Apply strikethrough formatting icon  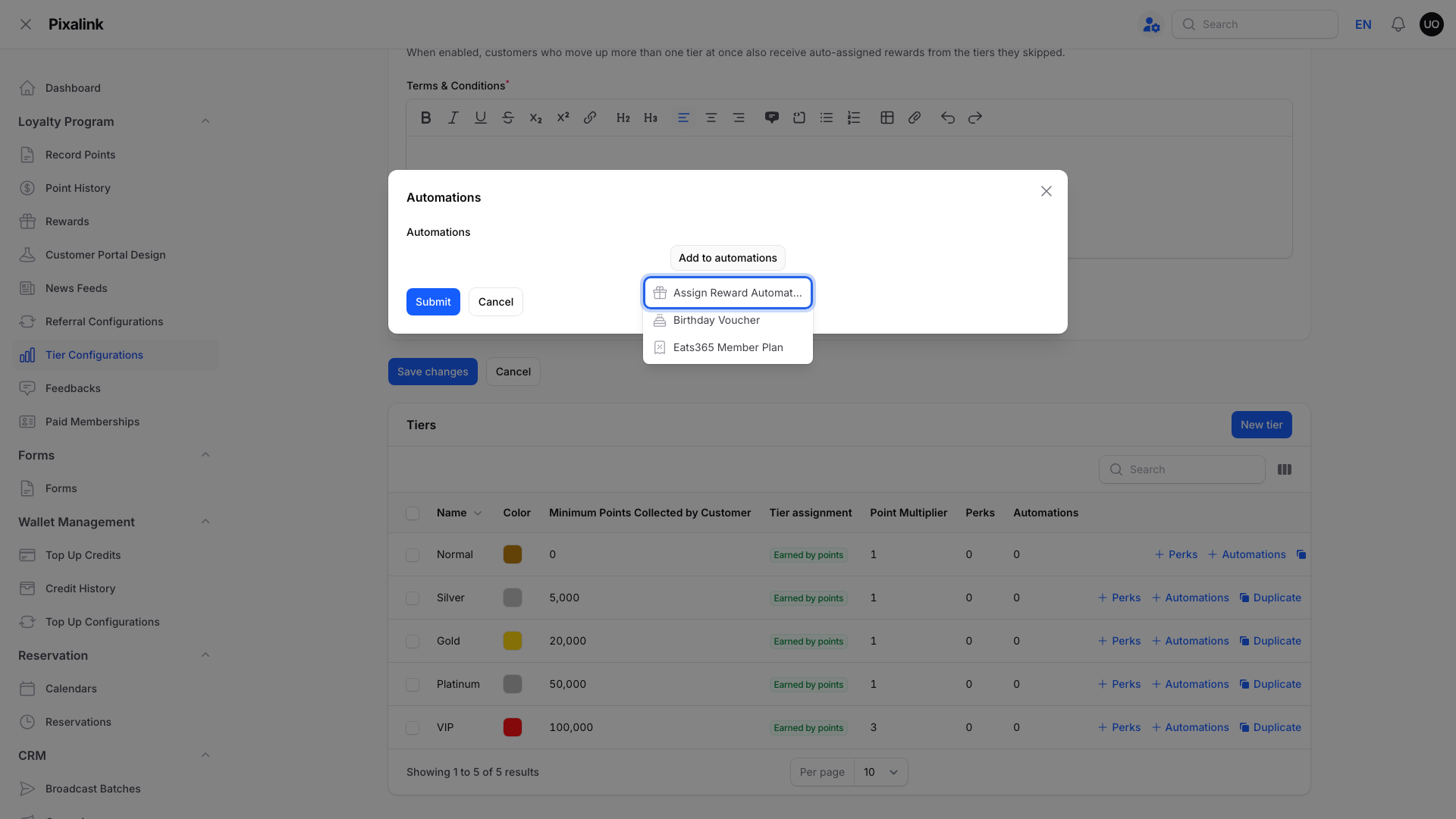tap(507, 118)
